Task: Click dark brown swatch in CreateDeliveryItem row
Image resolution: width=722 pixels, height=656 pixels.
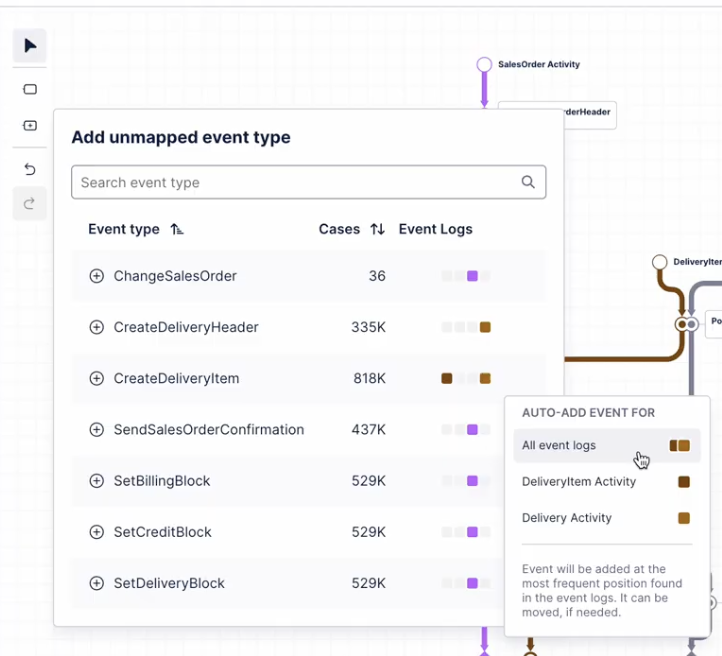Action: (447, 378)
